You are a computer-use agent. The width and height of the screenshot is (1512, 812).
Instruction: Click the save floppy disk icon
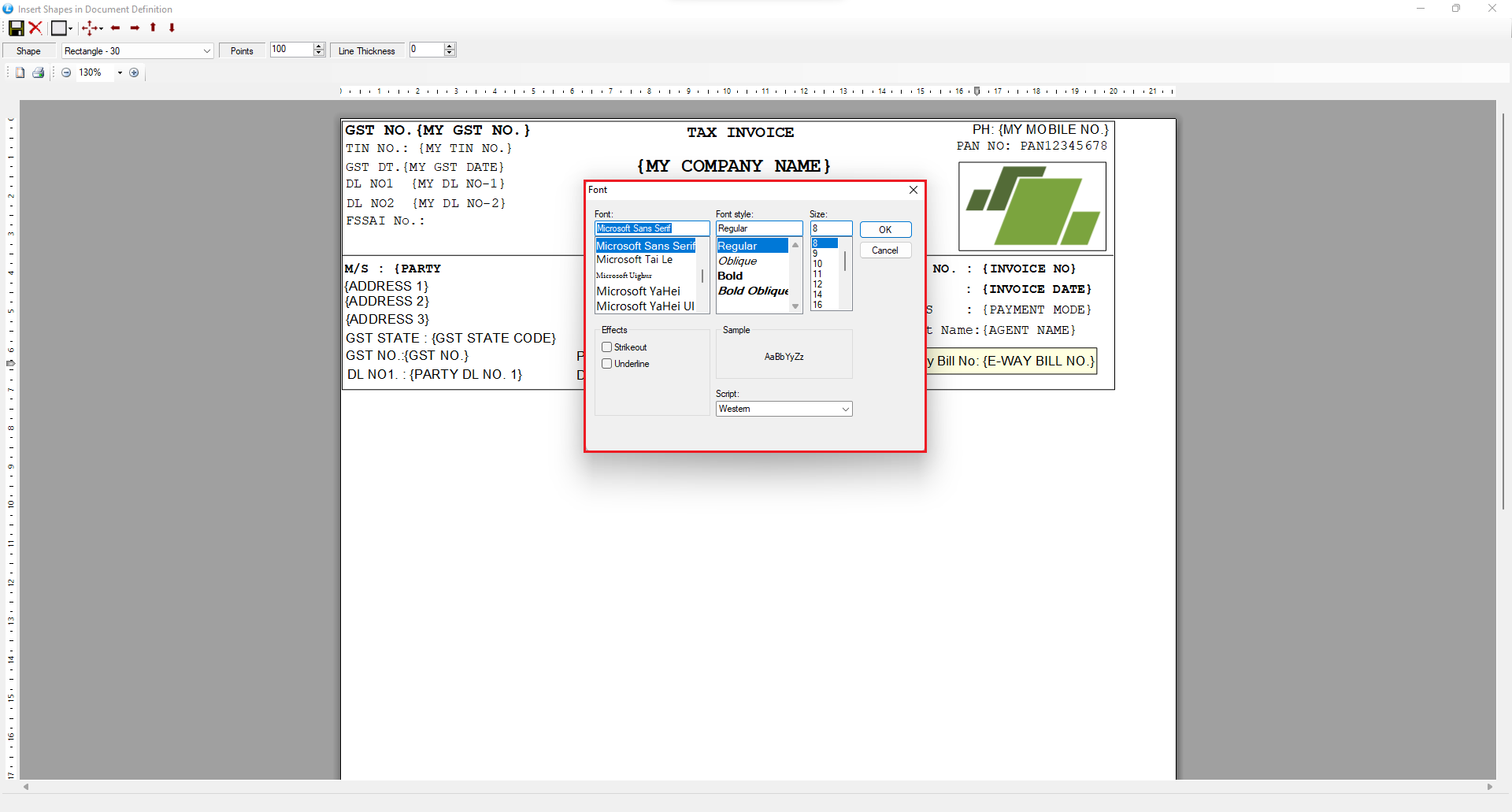tap(16, 28)
